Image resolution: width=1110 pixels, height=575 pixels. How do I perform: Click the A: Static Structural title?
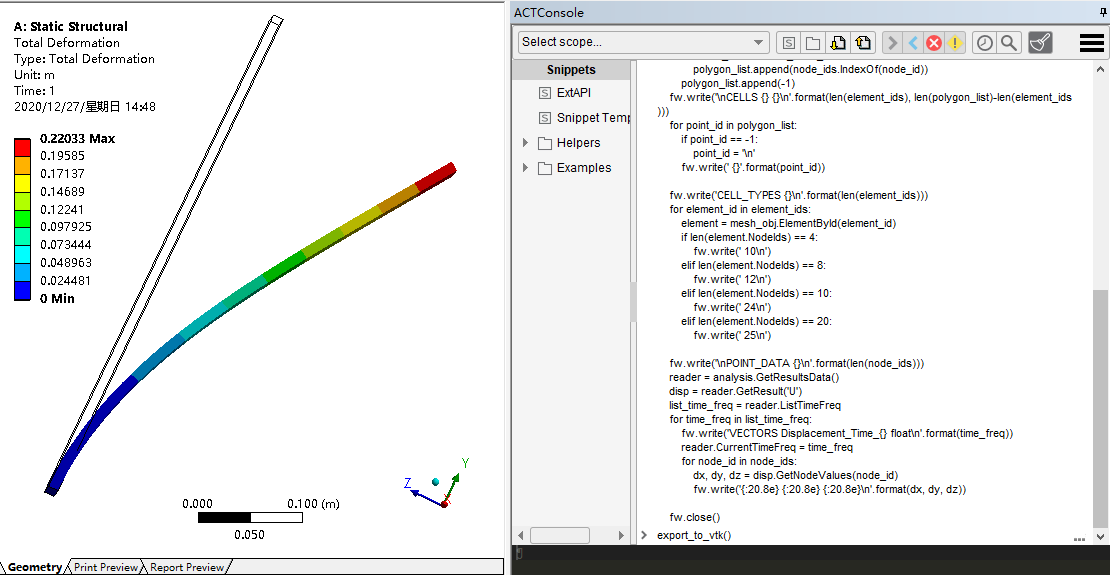[x=71, y=26]
